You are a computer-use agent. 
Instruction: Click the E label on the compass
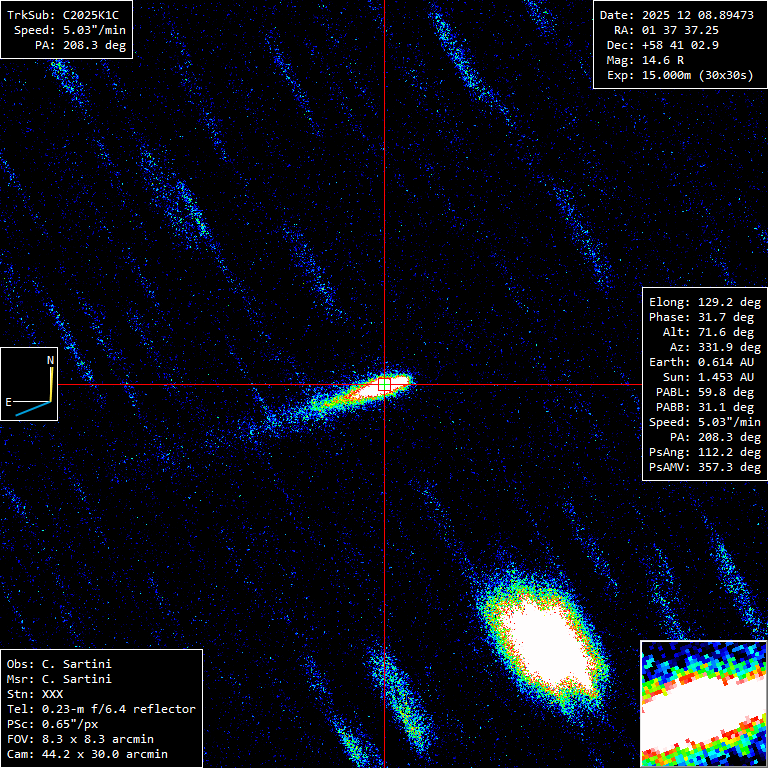coord(9,402)
